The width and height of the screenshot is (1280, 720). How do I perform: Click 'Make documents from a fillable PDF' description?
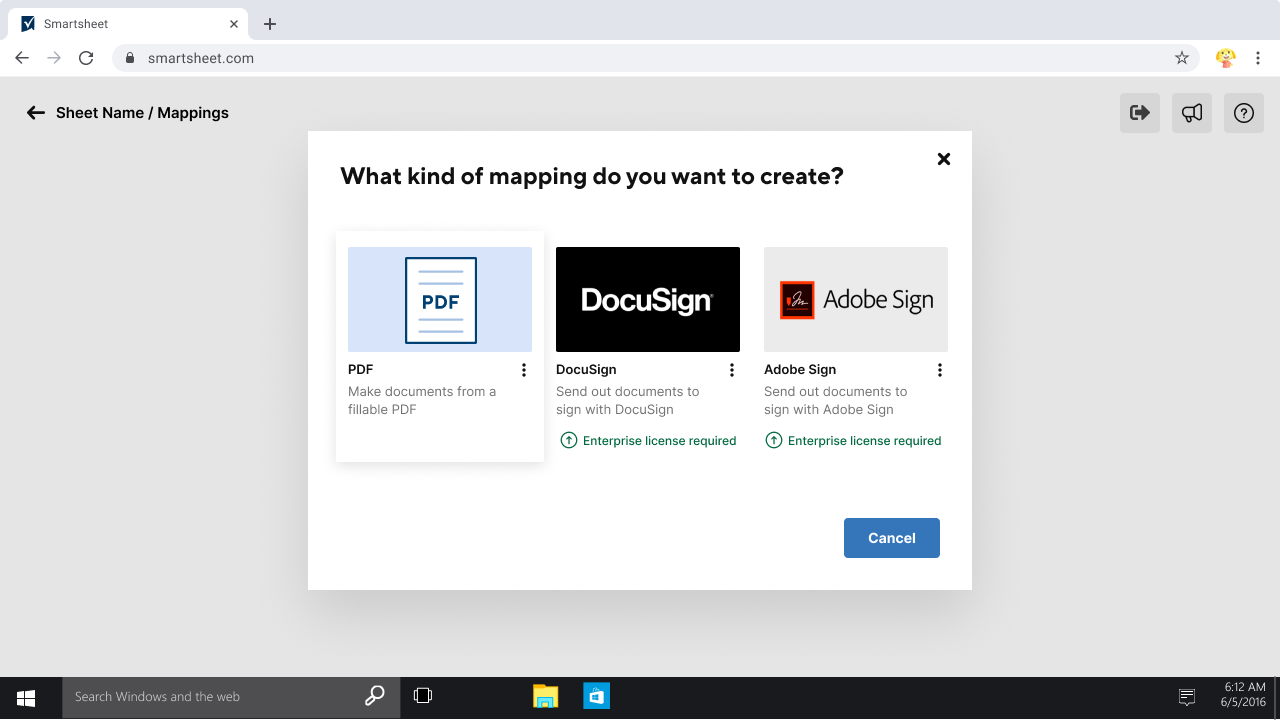[x=422, y=401]
